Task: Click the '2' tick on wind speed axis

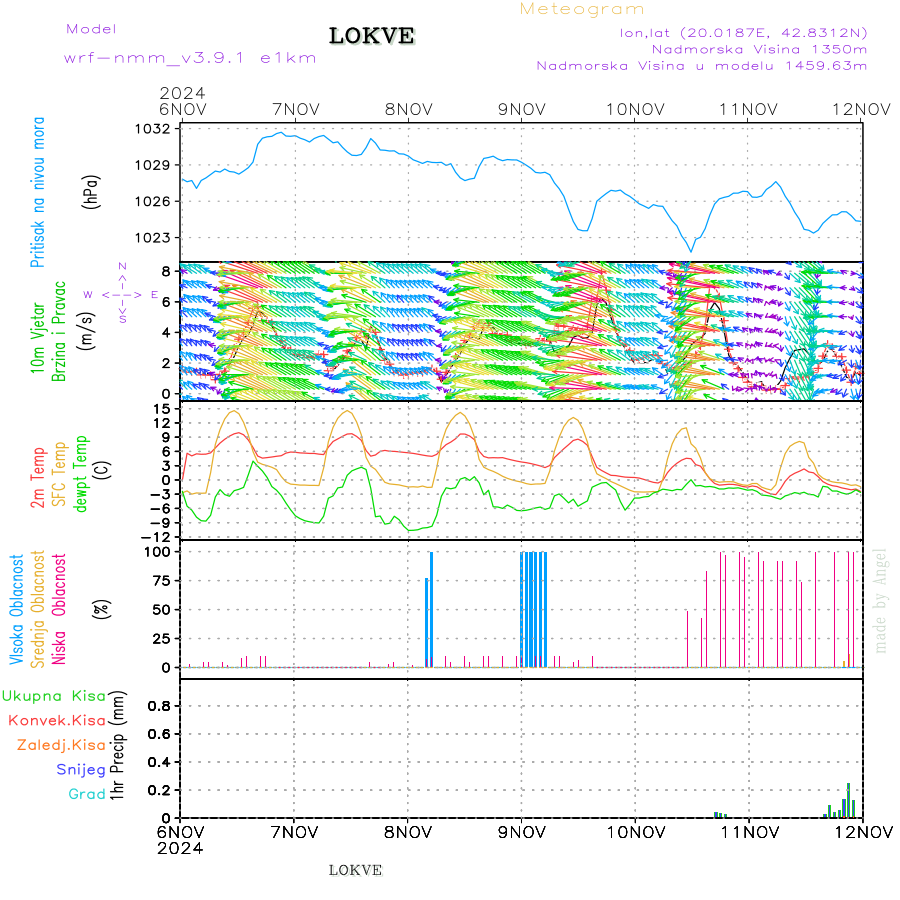Action: 166,363
